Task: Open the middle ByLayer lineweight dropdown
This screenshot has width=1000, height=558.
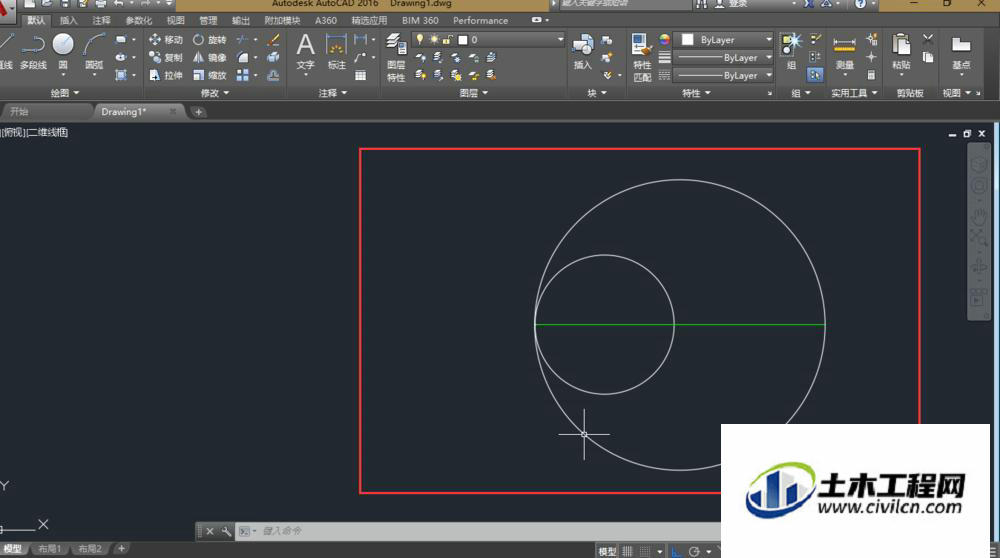Action: [768, 57]
